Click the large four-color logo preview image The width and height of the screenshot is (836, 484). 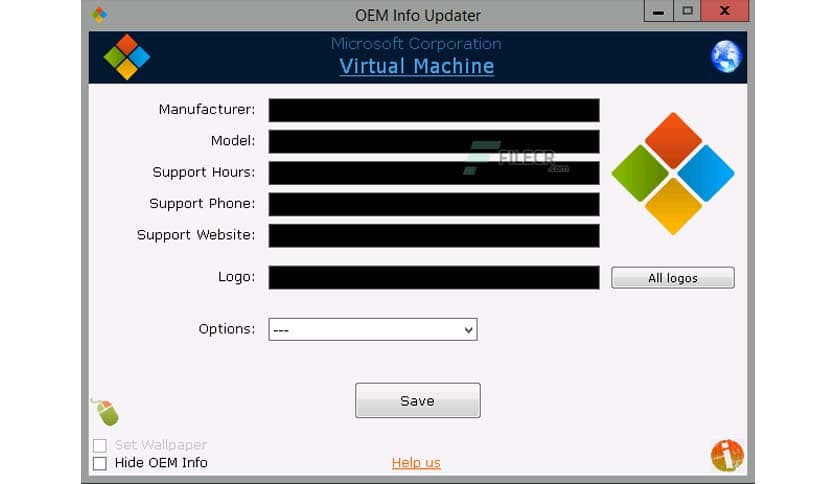click(673, 173)
